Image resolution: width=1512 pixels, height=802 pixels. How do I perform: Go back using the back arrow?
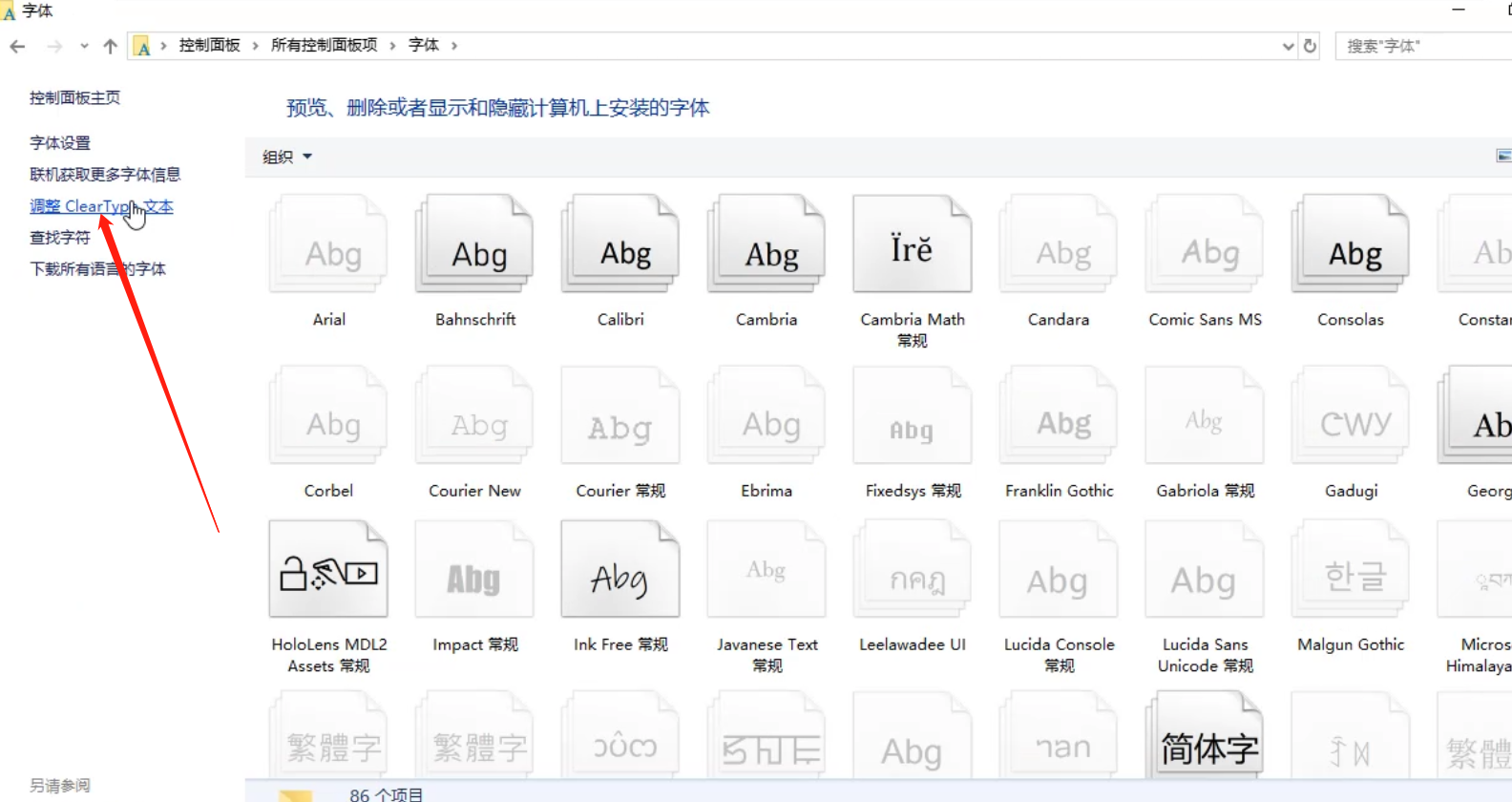[17, 46]
